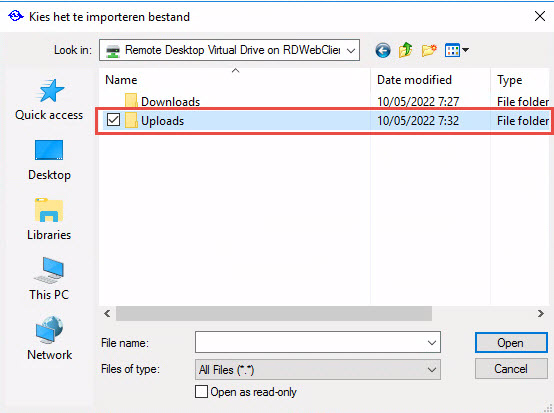This screenshot has width=554, height=413.
Task: Open the Files of type dropdown
Action: [318, 370]
